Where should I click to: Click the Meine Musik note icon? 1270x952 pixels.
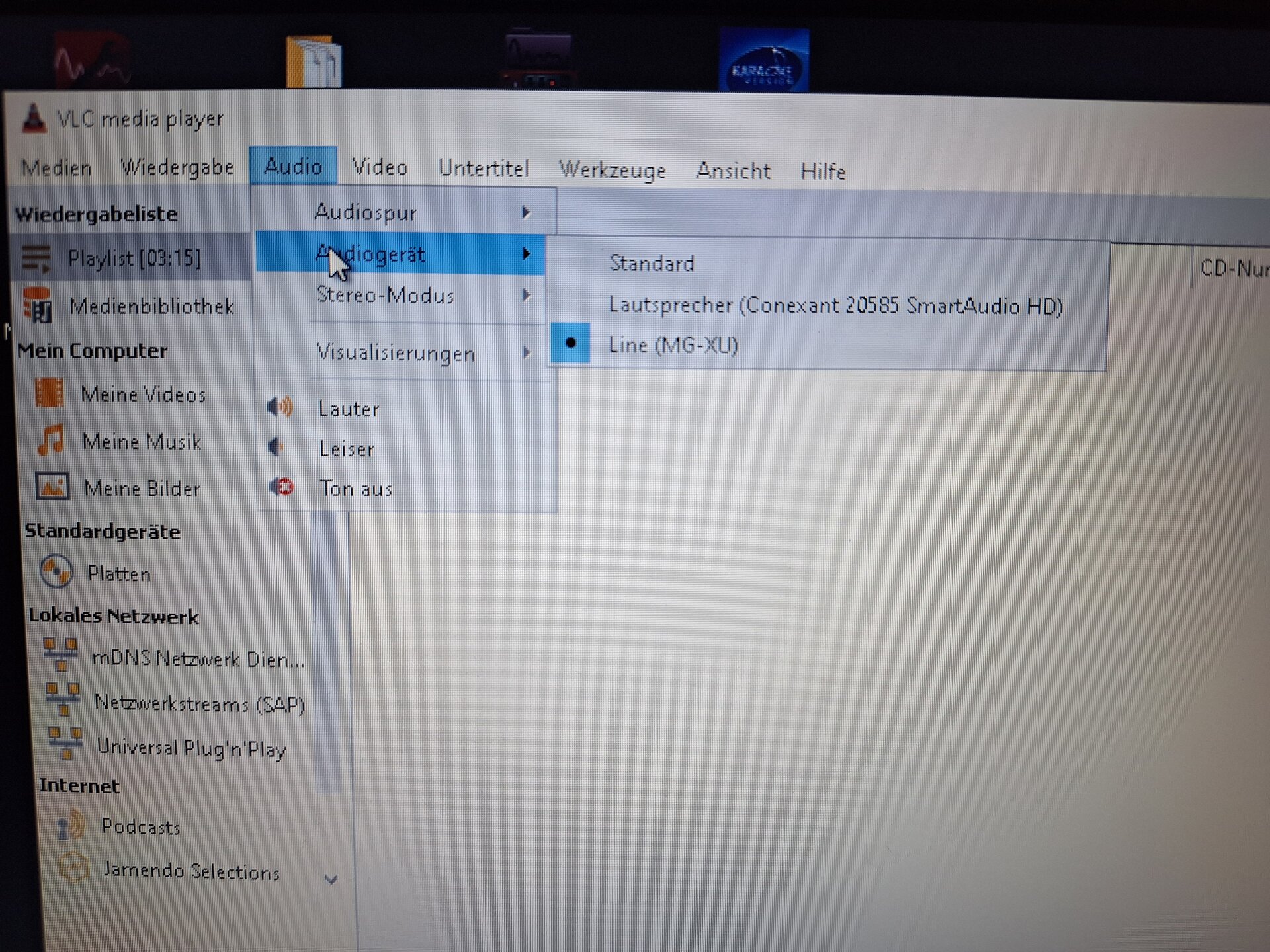(x=50, y=439)
